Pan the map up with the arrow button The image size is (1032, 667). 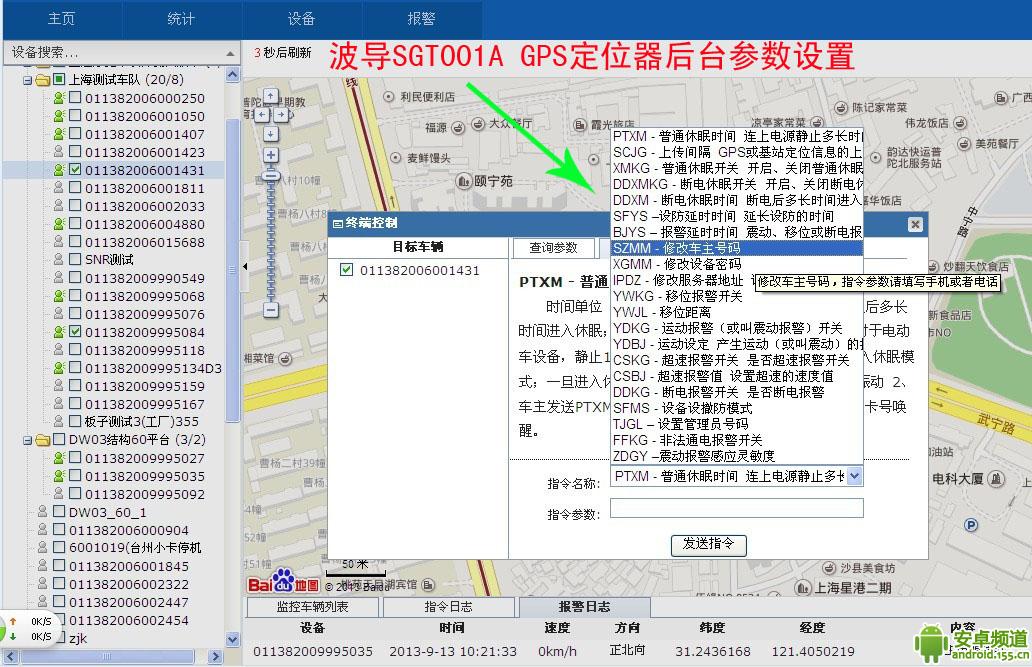[x=271, y=96]
